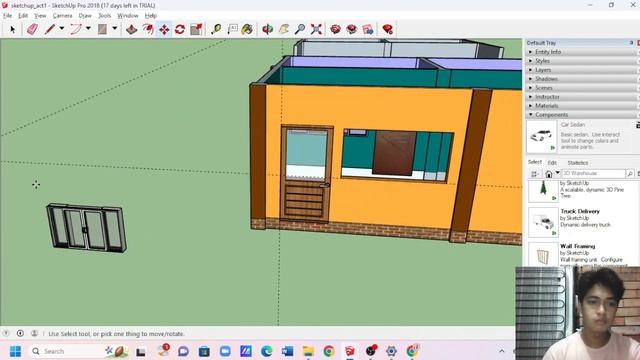Open the Camera menu

tap(62, 16)
